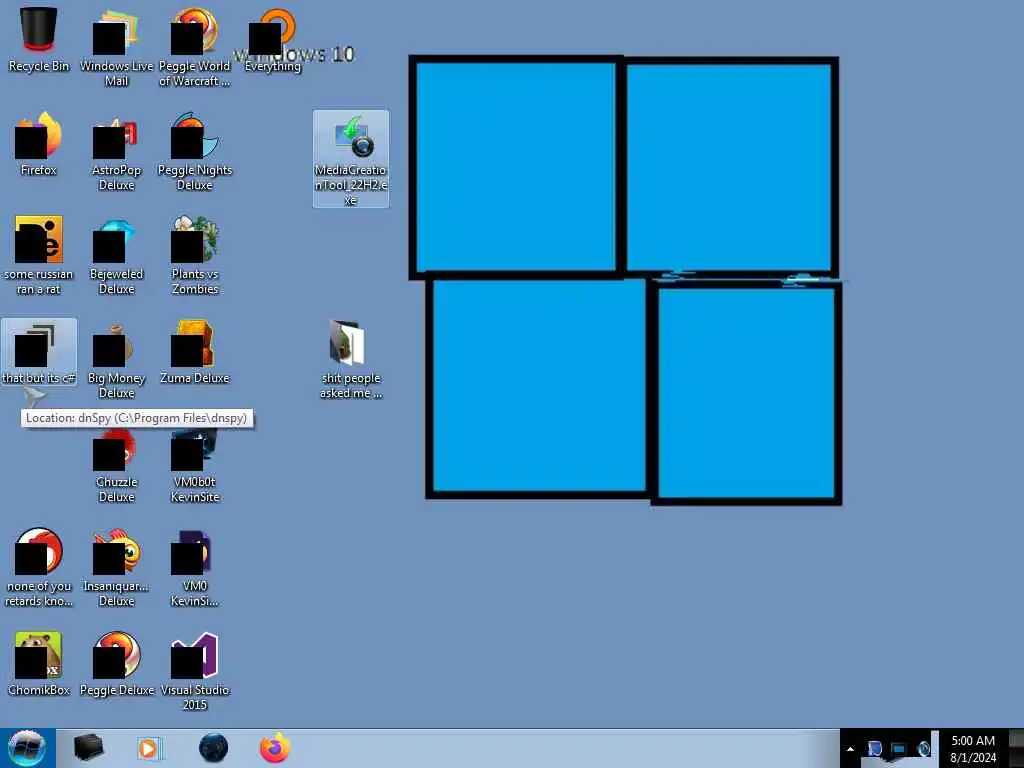Viewport: 1024px width, 768px height.
Task: Select the Zuma Deluxe shortcut
Action: click(195, 353)
